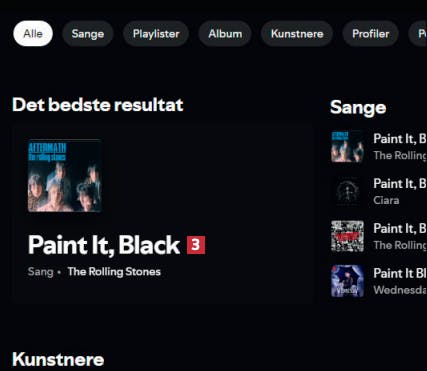This screenshot has height=371, width=427.
Task: Open The Rolling Stones artist link
Action: point(114,272)
